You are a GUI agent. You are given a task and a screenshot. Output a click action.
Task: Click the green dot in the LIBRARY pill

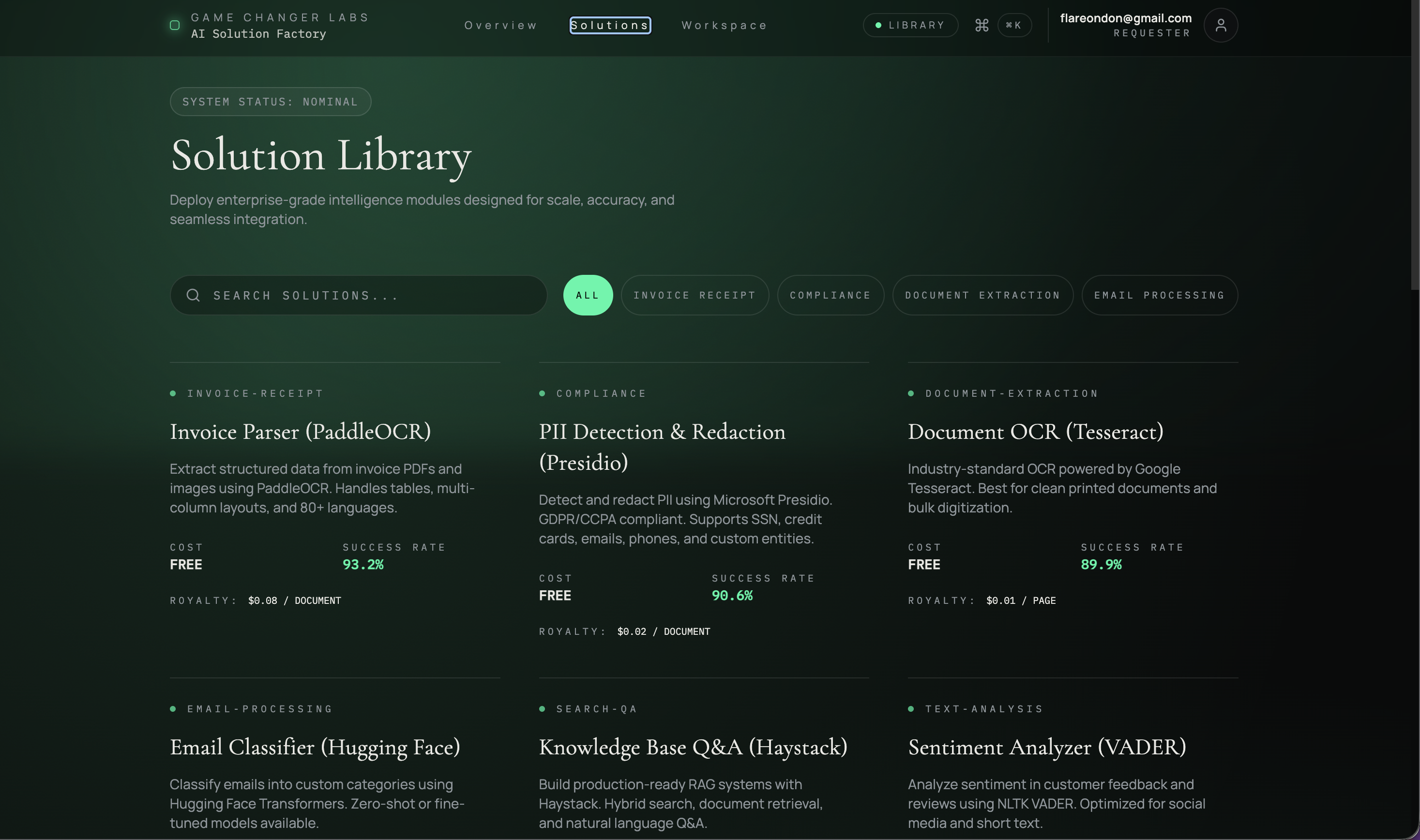(x=878, y=26)
